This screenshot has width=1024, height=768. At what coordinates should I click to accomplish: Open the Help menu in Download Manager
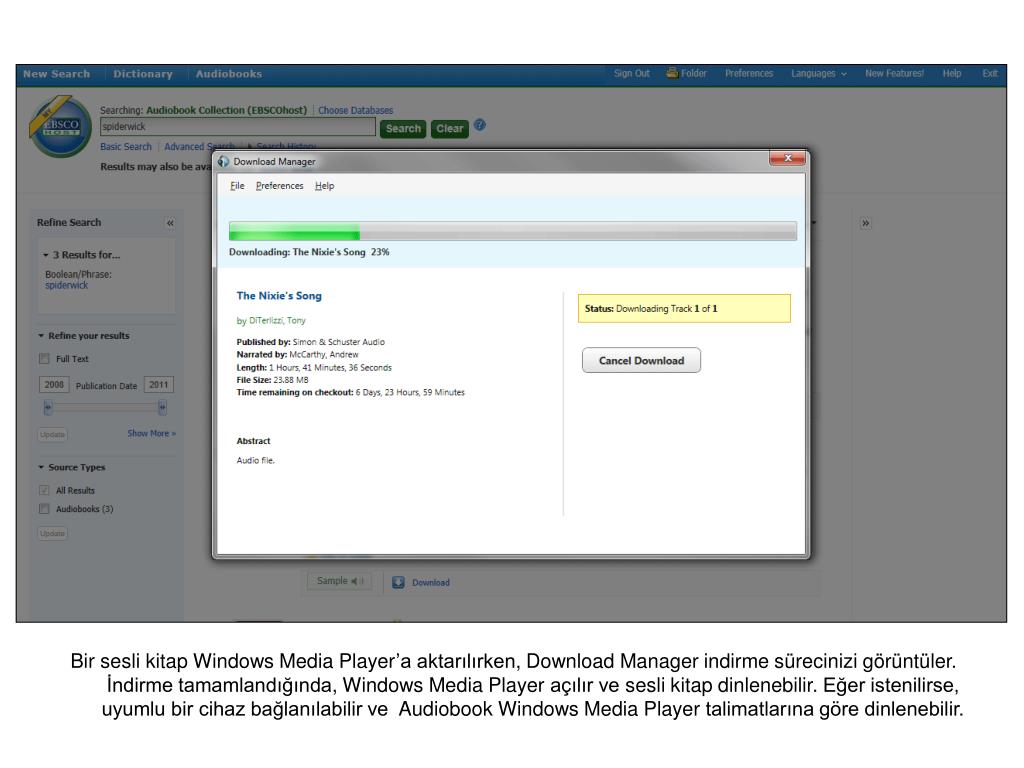[325, 185]
